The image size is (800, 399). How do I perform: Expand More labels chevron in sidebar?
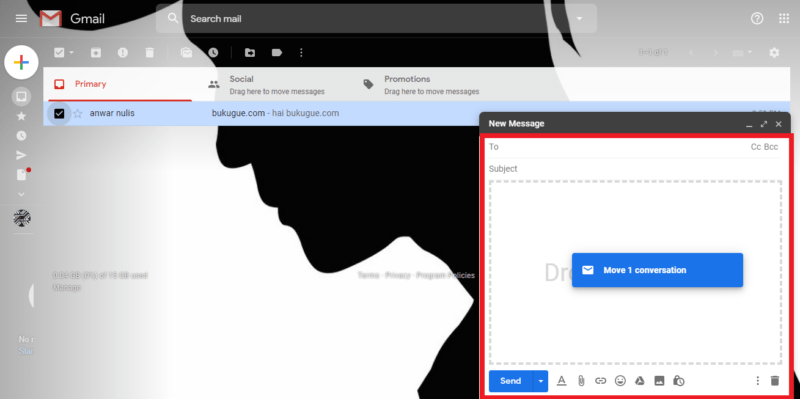point(21,194)
